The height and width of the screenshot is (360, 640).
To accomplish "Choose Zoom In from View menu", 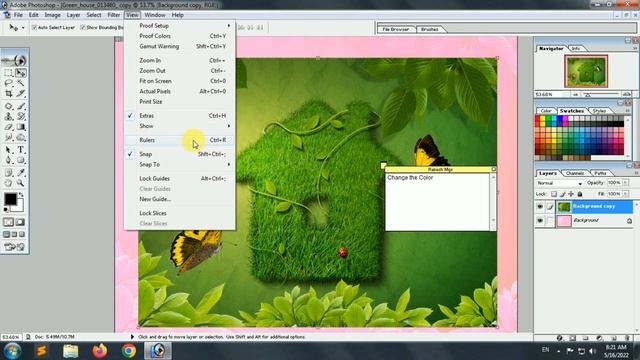I will [180, 60].
